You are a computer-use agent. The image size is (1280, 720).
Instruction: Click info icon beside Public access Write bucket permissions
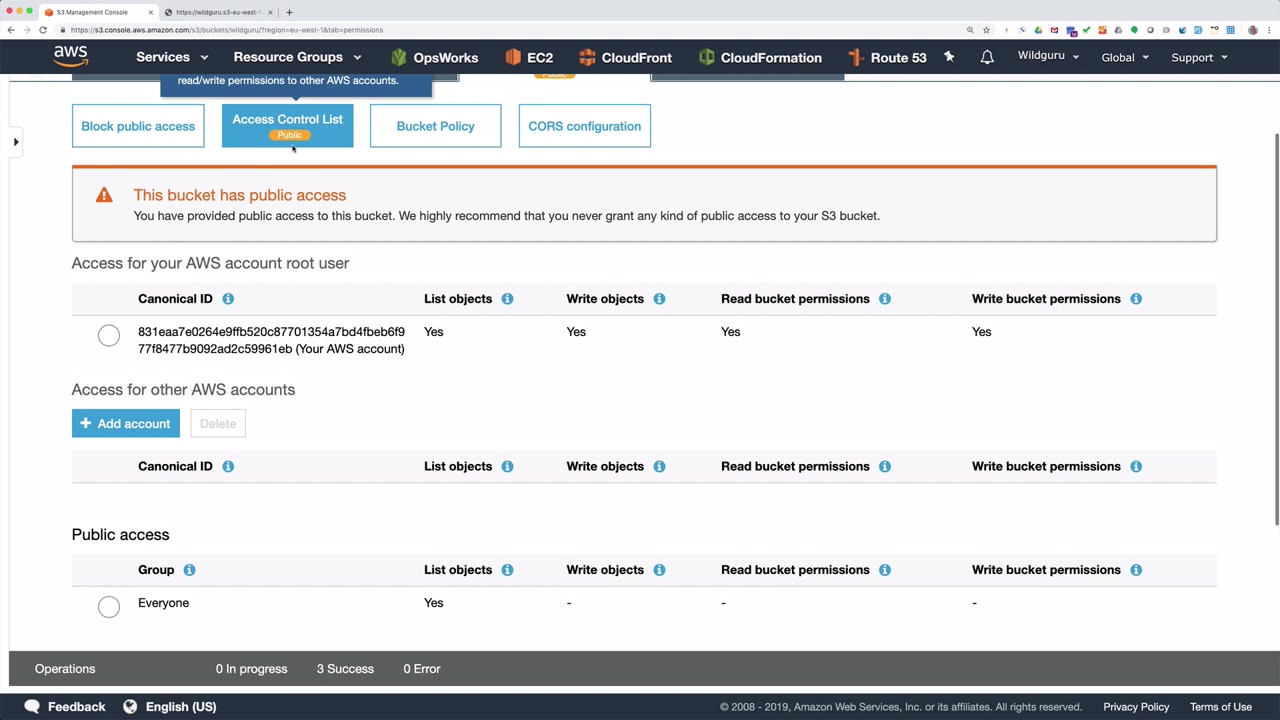click(x=1136, y=570)
